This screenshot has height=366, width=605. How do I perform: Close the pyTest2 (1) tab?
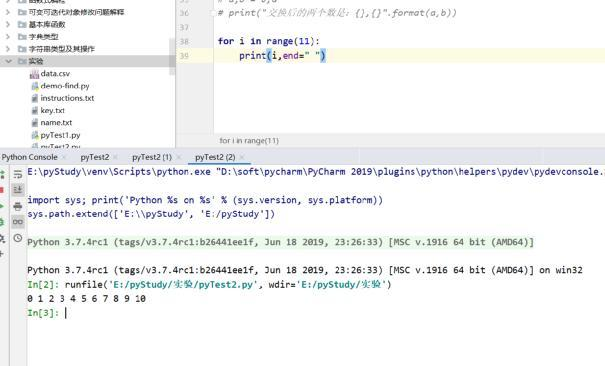pyautogui.click(x=178, y=157)
